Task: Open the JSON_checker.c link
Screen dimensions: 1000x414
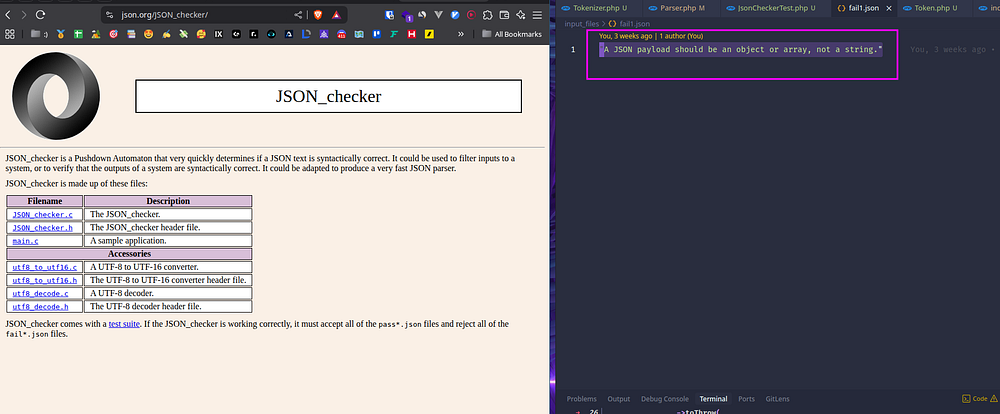Action: tap(43, 215)
